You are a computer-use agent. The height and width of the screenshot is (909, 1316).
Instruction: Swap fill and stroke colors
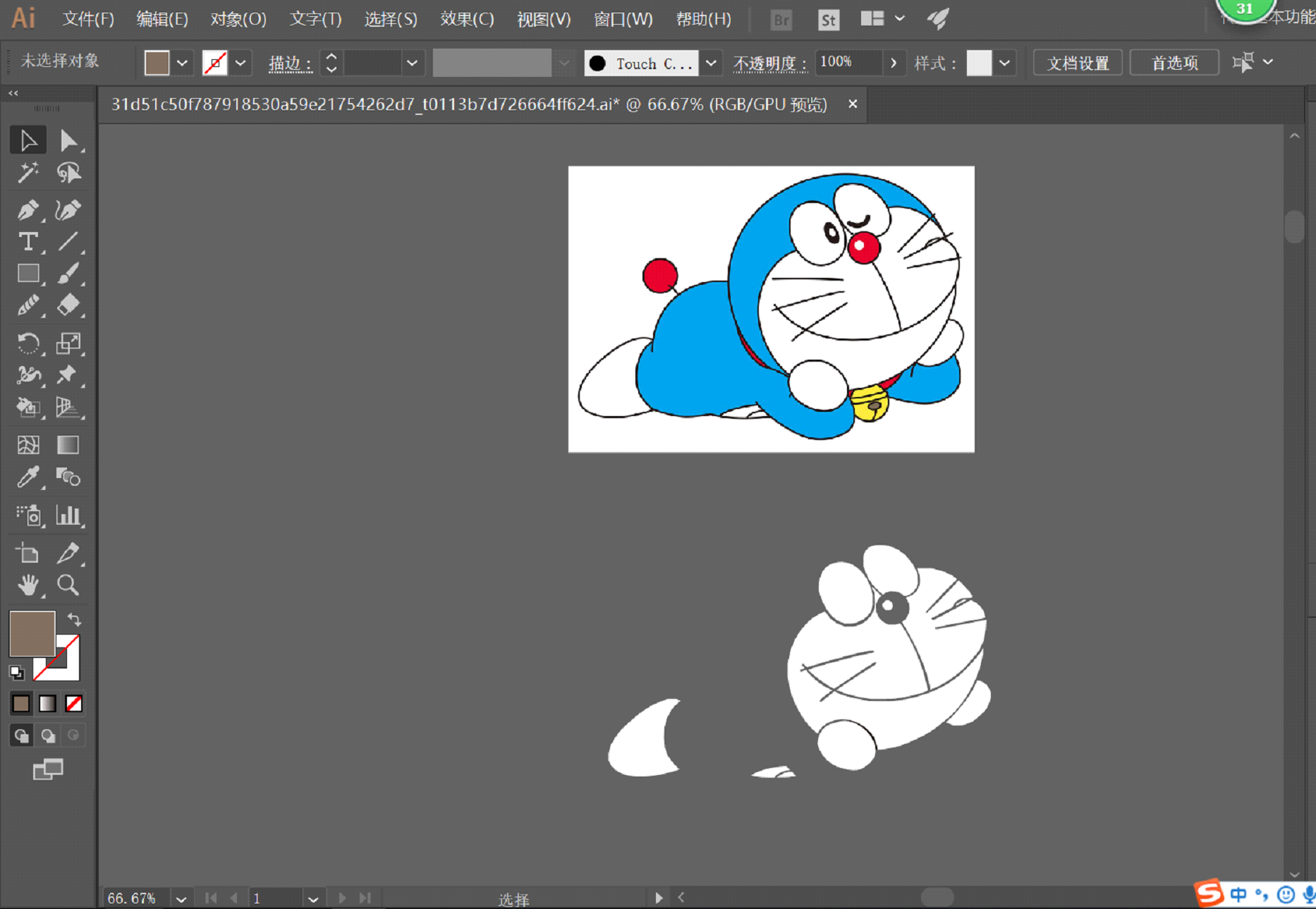[74, 620]
